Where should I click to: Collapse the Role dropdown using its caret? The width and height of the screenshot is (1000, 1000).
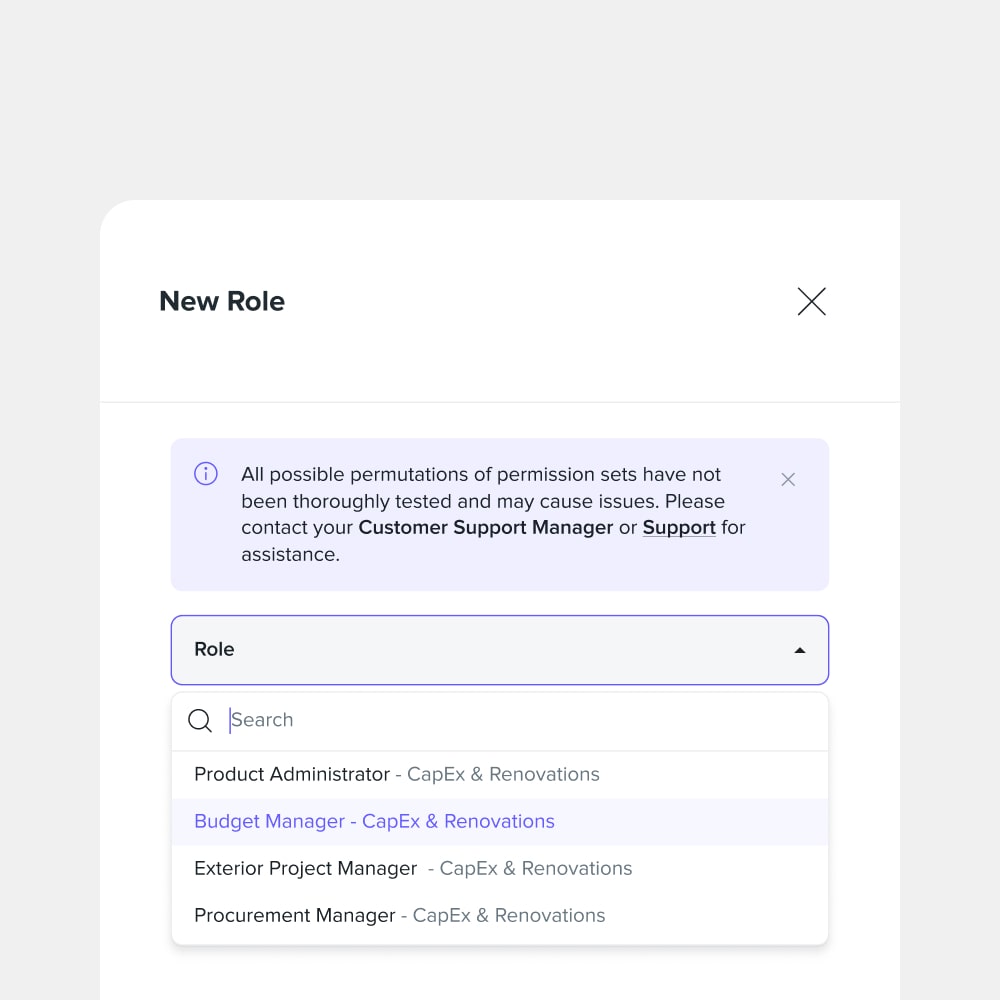pos(799,651)
